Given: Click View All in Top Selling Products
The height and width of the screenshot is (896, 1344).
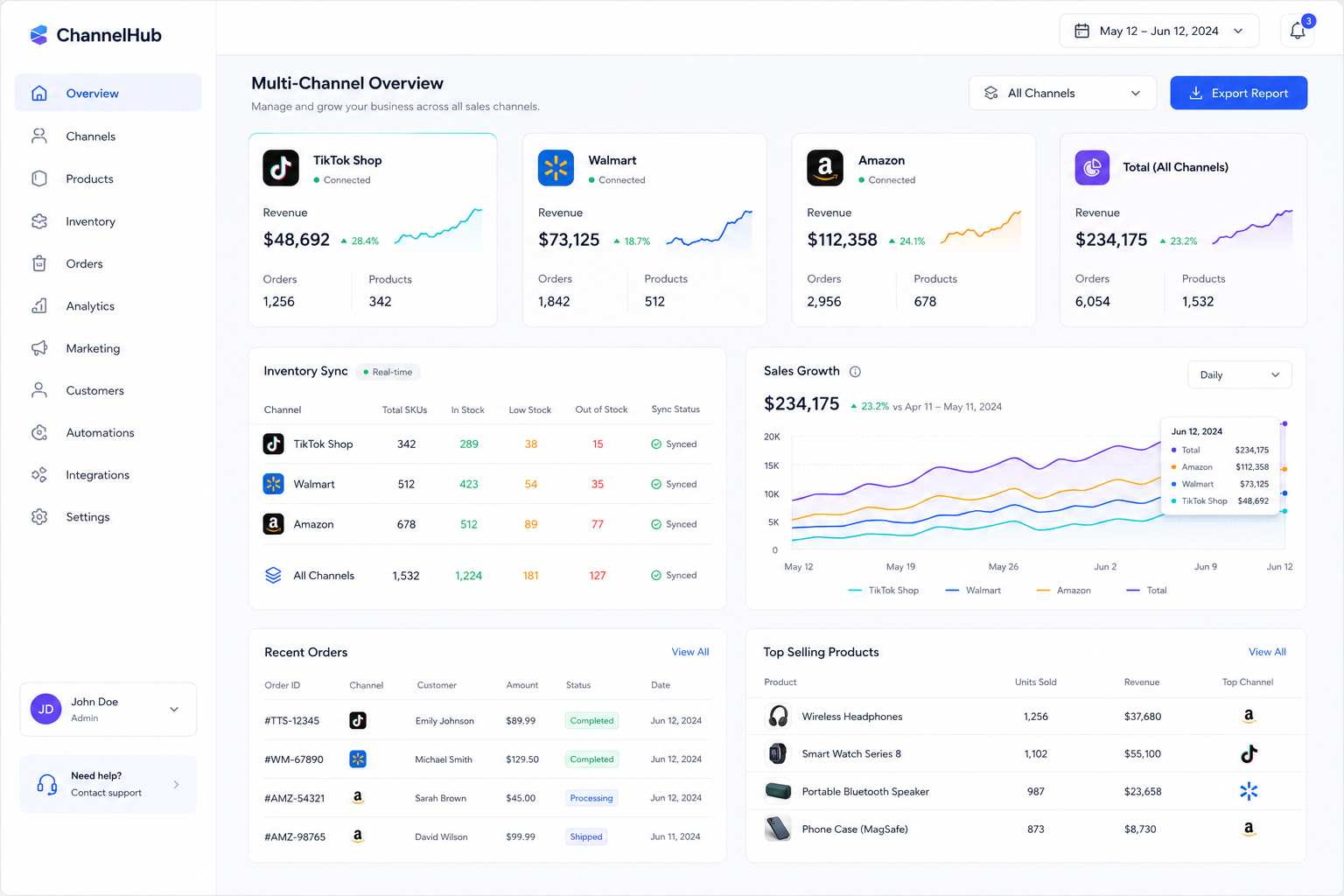Looking at the screenshot, I should (x=1267, y=652).
